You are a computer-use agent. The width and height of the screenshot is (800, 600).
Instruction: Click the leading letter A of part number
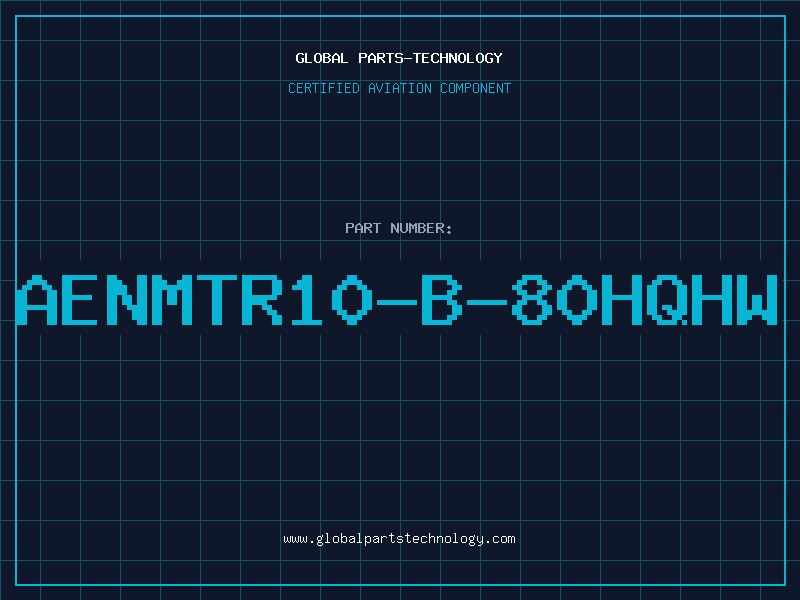(37, 299)
